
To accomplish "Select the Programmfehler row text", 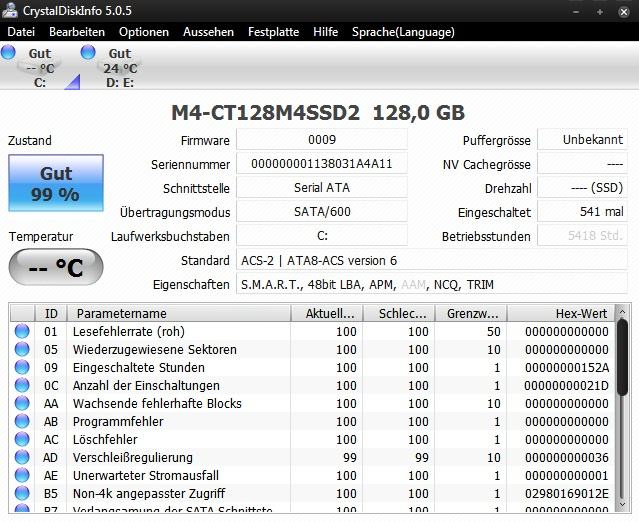I will (118, 421).
